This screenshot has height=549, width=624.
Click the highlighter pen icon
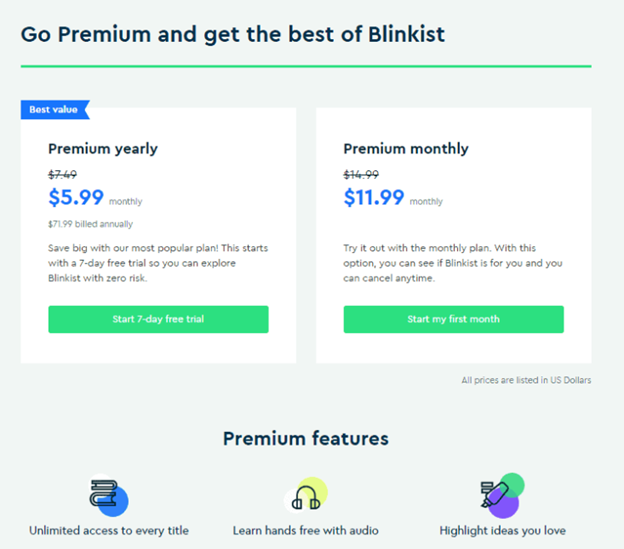point(498,494)
